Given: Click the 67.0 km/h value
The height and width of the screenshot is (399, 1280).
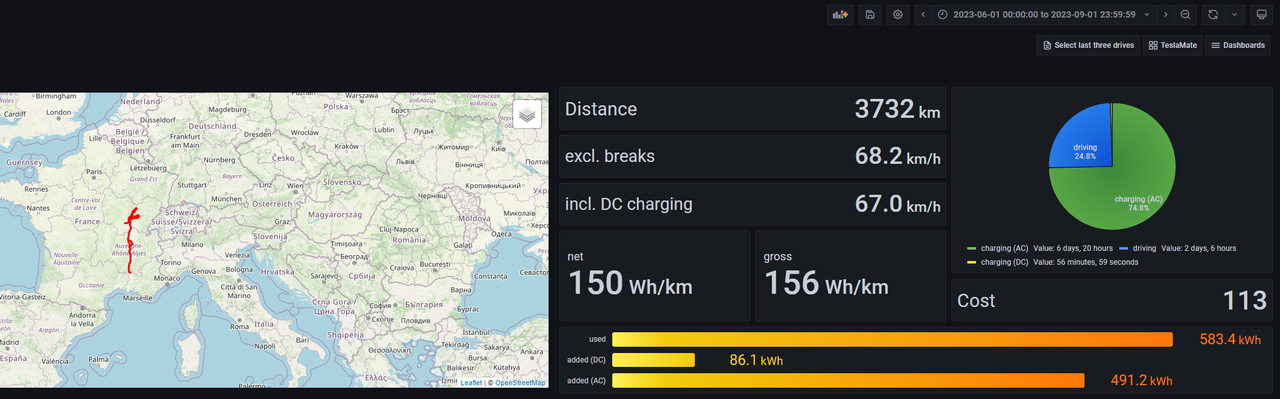Looking at the screenshot, I should coord(897,204).
